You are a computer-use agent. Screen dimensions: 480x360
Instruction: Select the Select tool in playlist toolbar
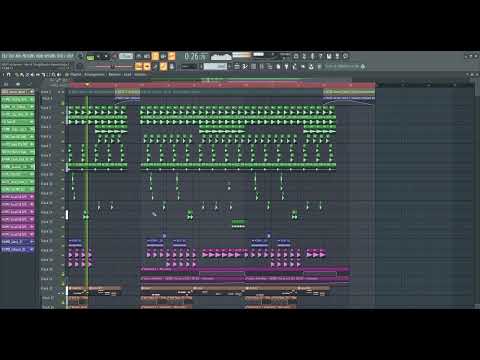click(48, 75)
